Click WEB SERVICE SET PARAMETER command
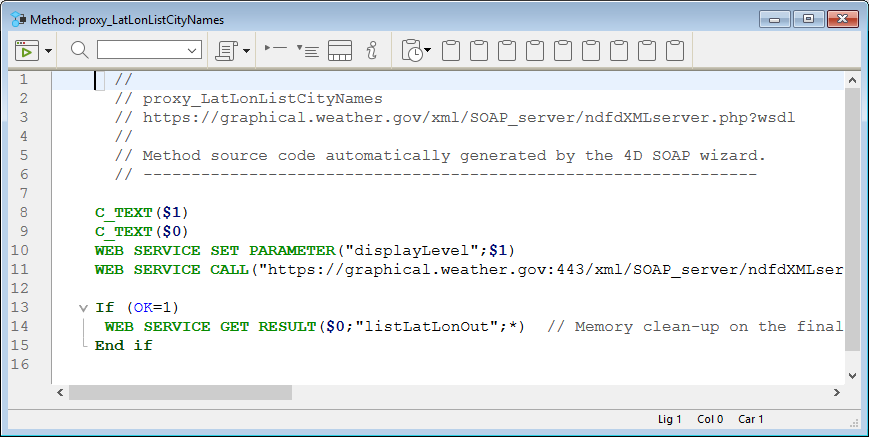 (215, 250)
